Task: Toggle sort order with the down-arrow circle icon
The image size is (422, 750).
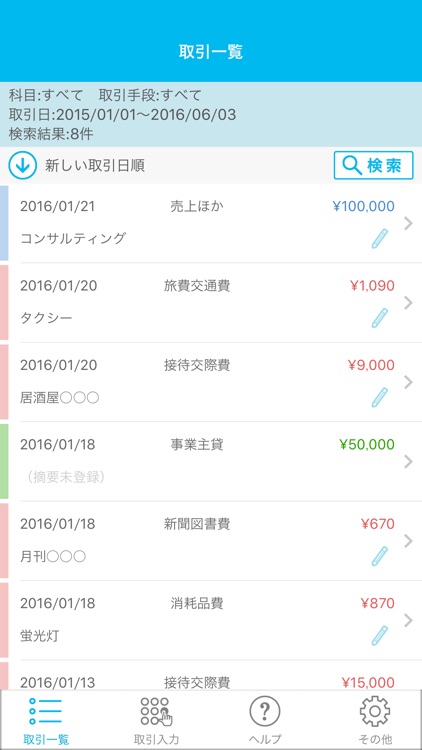Action: 22,165
